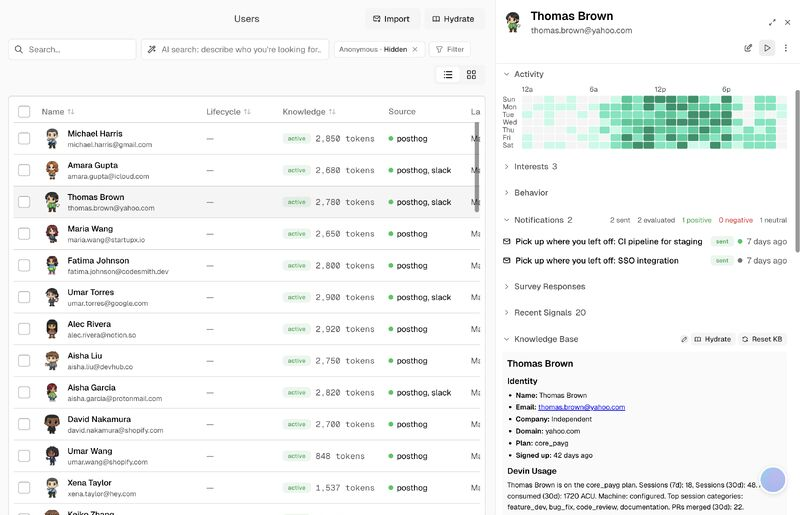This screenshot has width=800, height=515.
Task: Click the users table vertical scrollbar
Action: (x=477, y=166)
